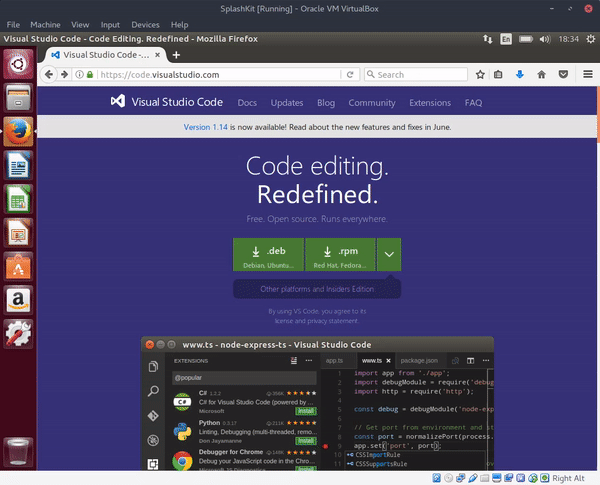Click the clock showing 18:34
This screenshot has height=485, width=600.
pyautogui.click(x=569, y=39)
